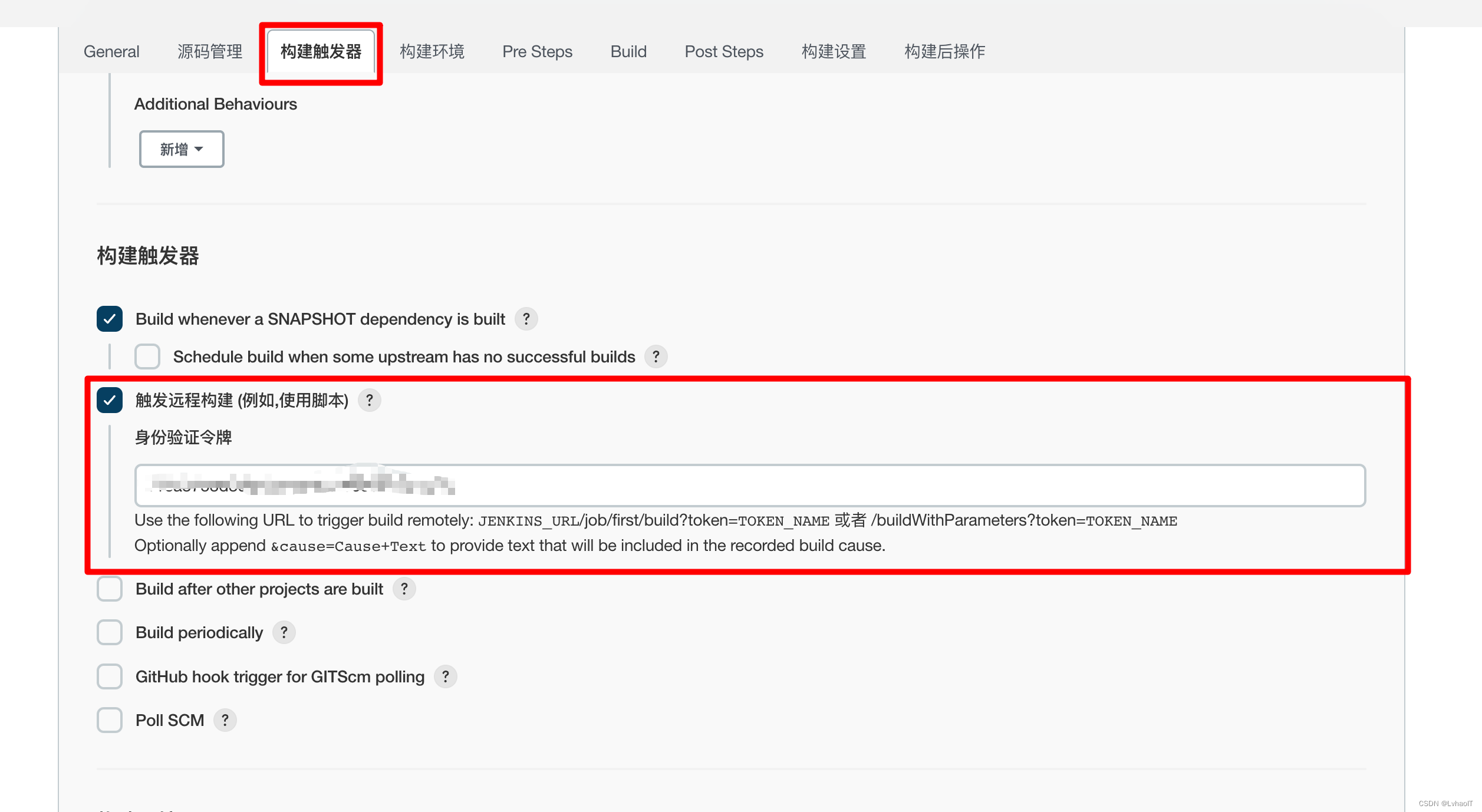Go to the 构建环境 tab
Image resolution: width=1482 pixels, height=812 pixels.
pyautogui.click(x=432, y=52)
